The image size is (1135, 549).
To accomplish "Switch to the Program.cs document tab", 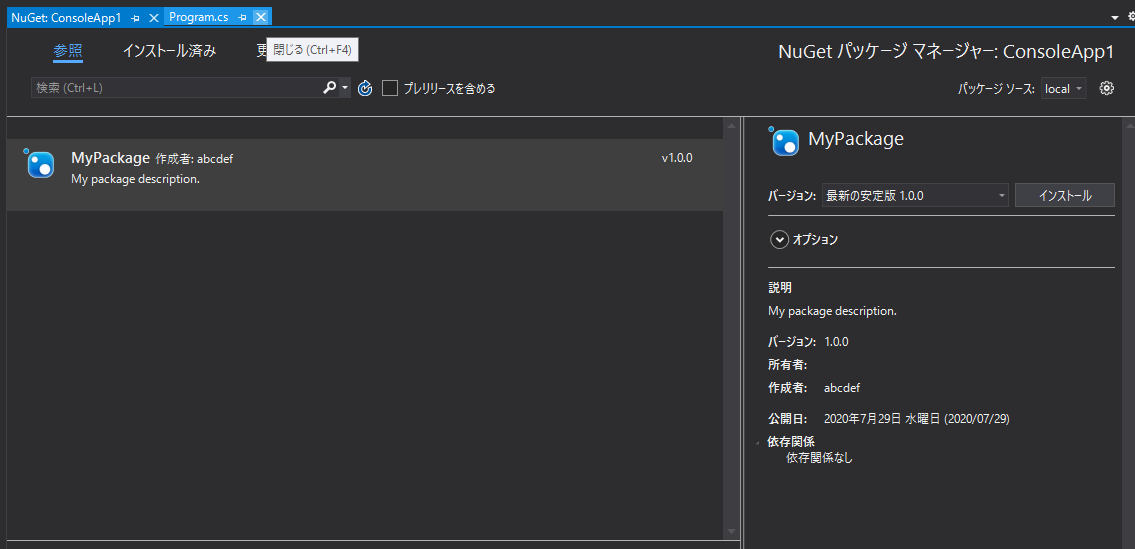I will [x=199, y=17].
